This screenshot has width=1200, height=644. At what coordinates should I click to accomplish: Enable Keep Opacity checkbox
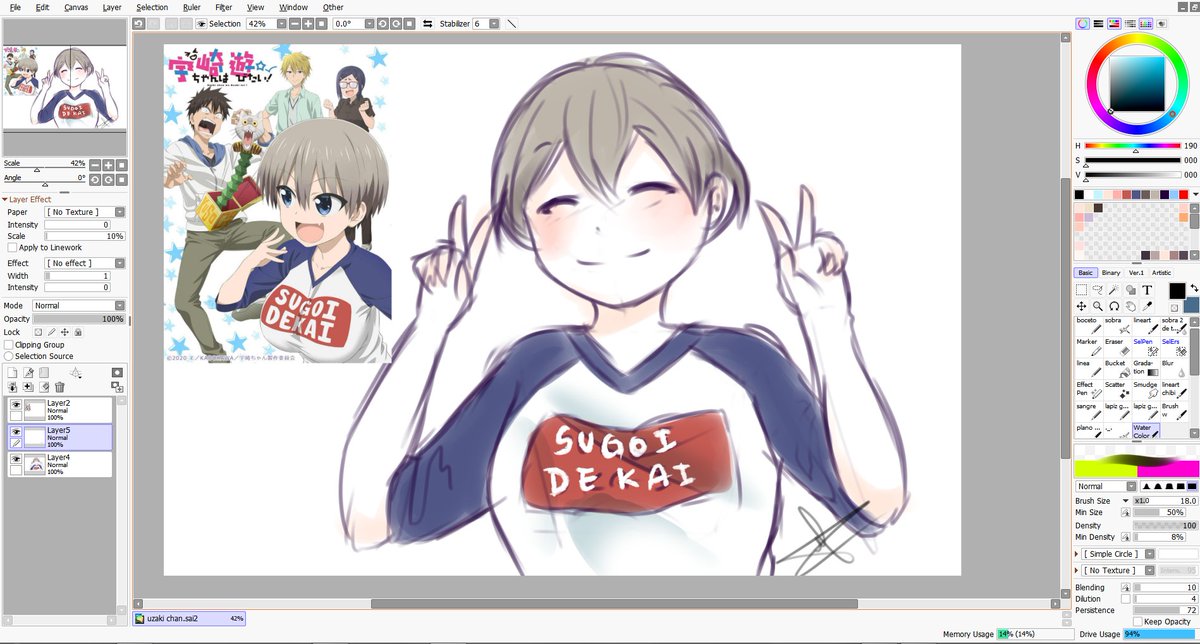point(1137,621)
